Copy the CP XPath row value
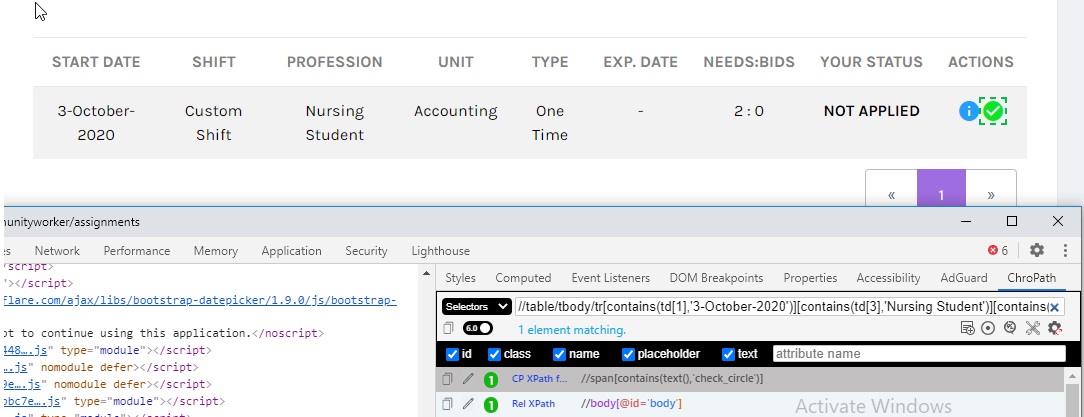 coord(447,379)
